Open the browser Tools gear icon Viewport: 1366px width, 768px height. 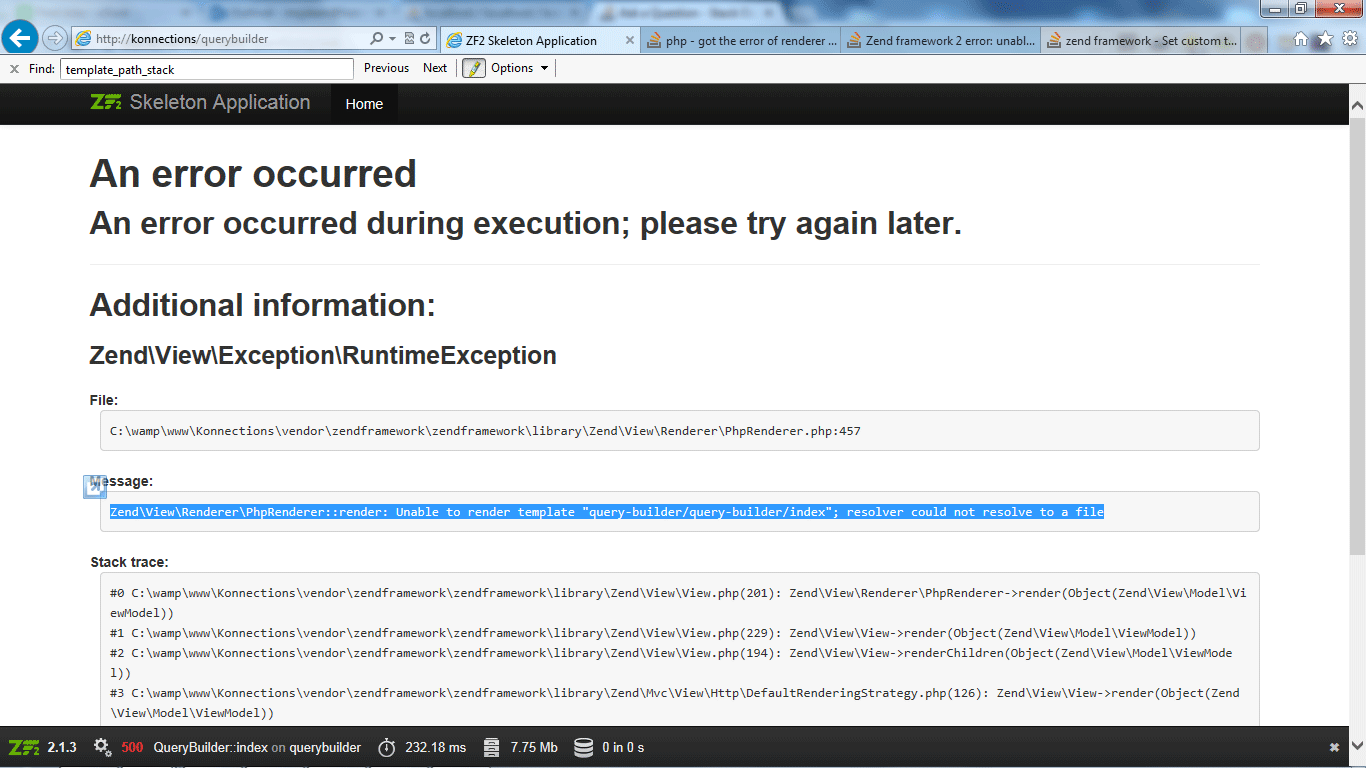1349,39
